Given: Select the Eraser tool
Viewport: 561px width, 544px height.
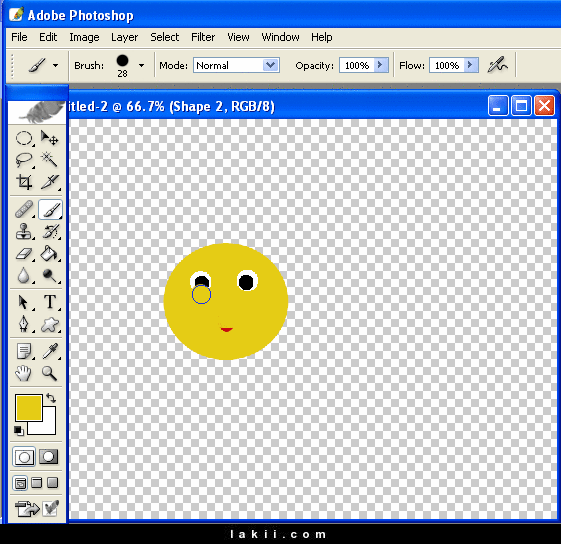Looking at the screenshot, I should pyautogui.click(x=24, y=254).
